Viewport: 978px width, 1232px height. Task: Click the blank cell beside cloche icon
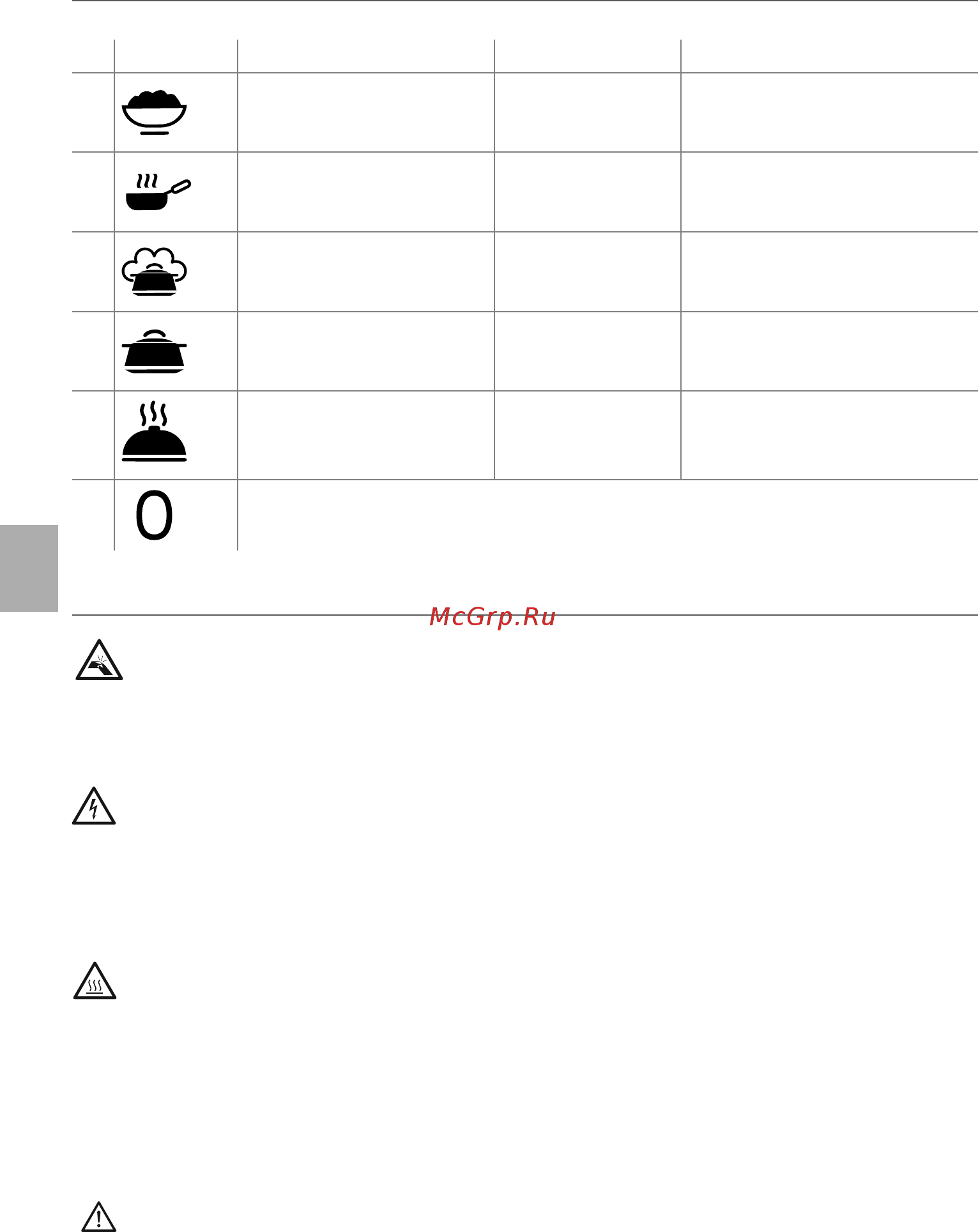[366, 435]
